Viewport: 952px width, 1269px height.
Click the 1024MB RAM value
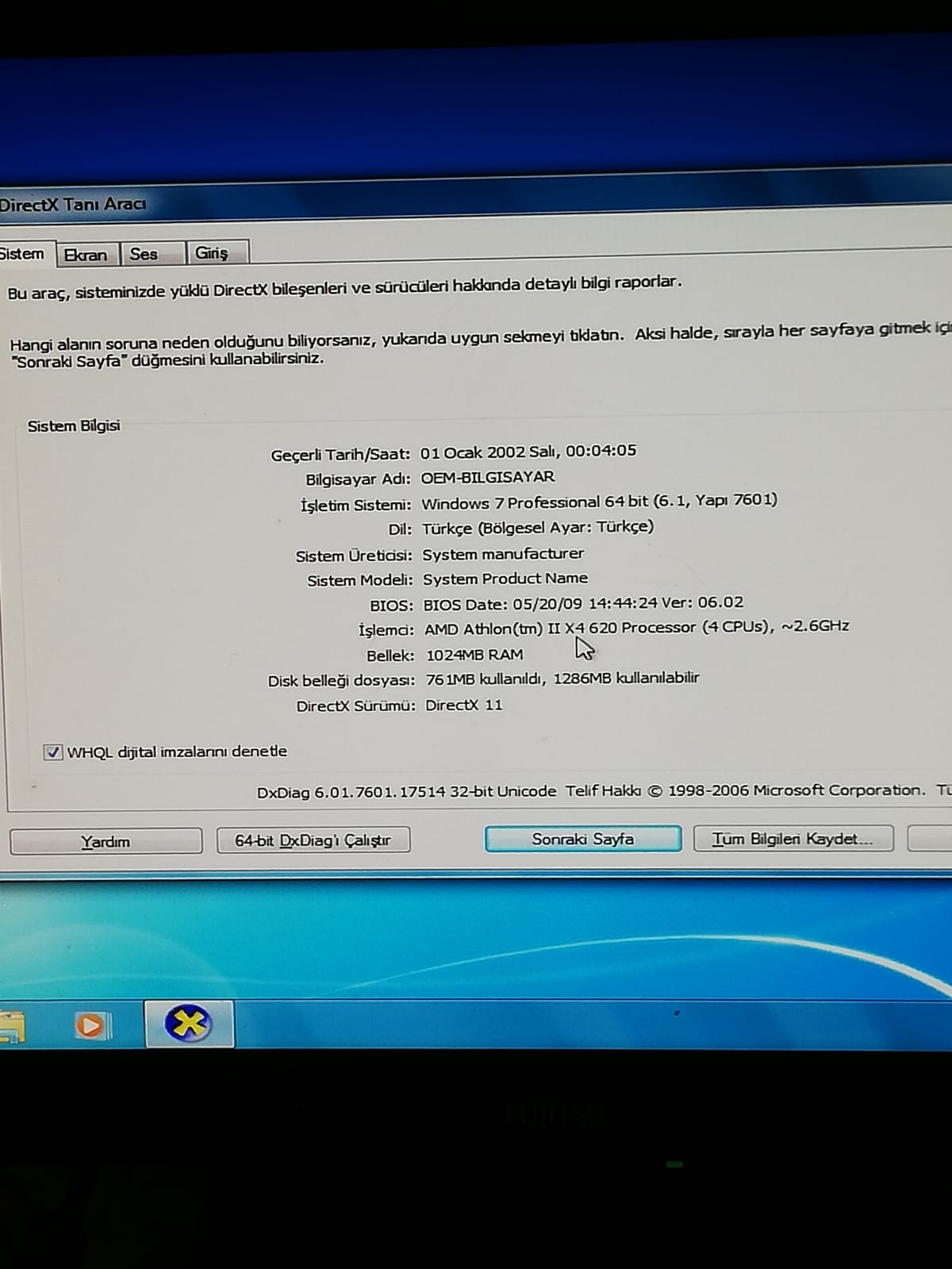474,655
